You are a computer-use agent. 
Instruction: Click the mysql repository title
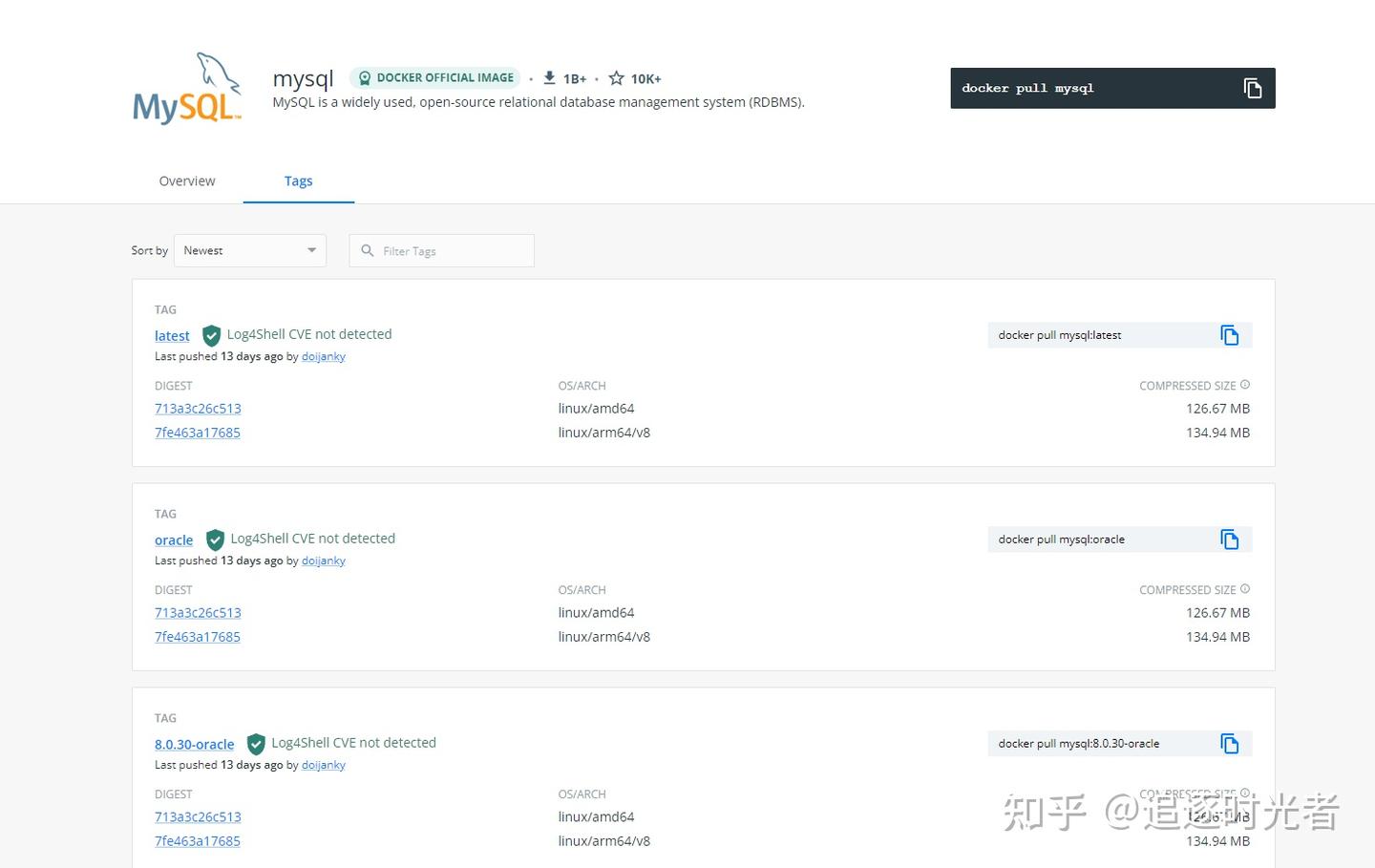[303, 78]
